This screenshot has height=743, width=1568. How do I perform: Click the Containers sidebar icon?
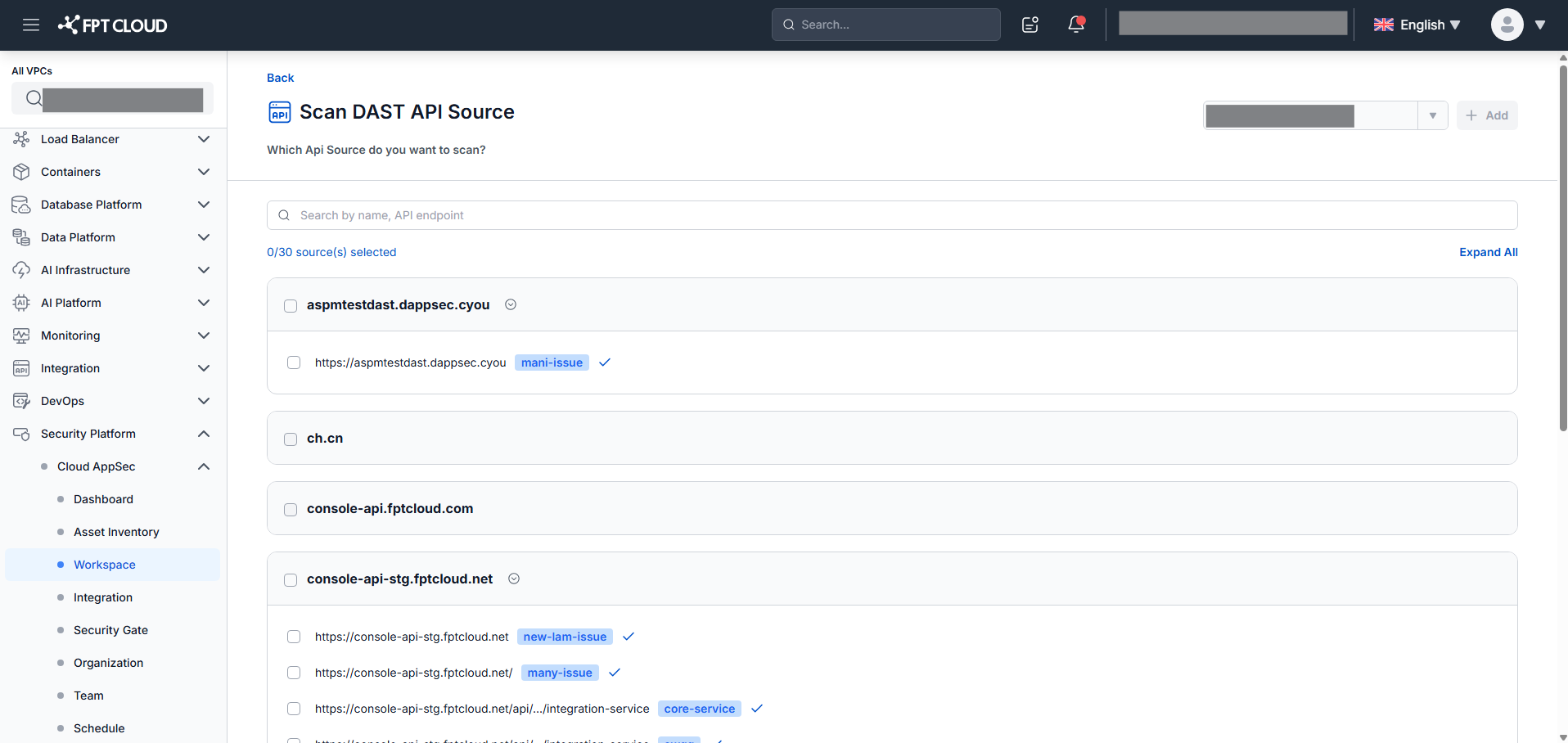21,172
